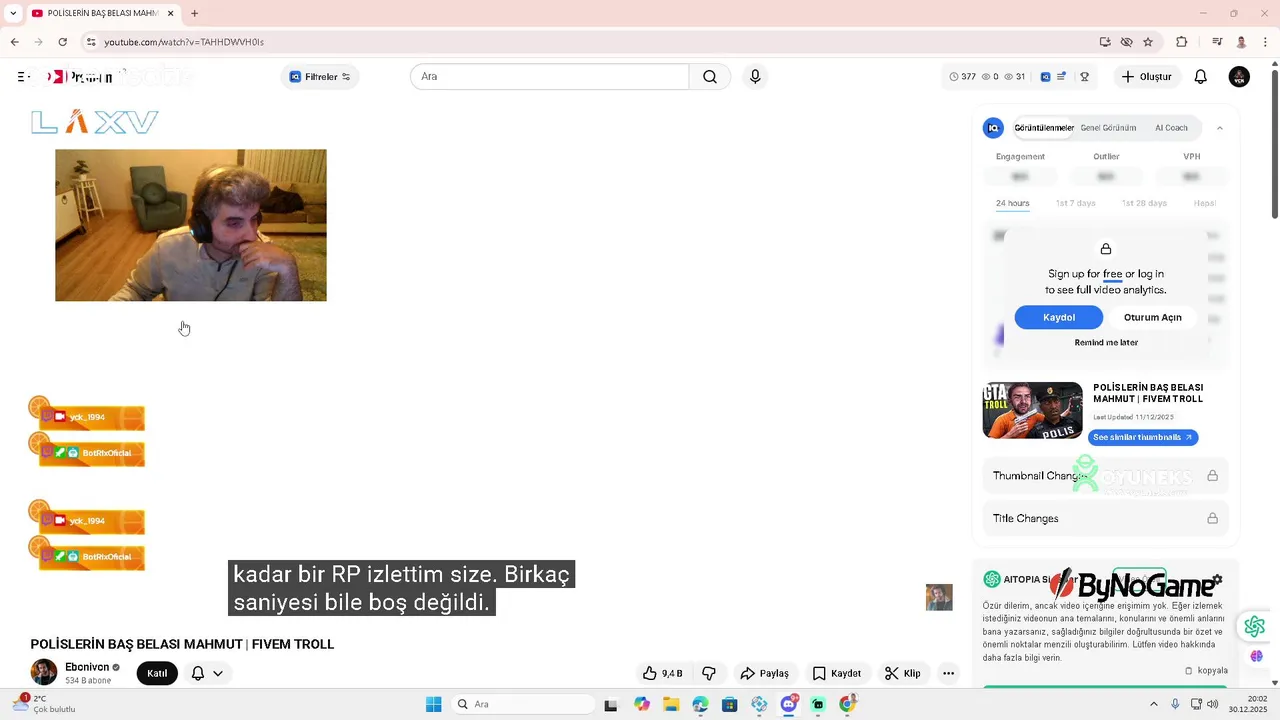Switch to Genel Görünüm tab

coord(1108,128)
